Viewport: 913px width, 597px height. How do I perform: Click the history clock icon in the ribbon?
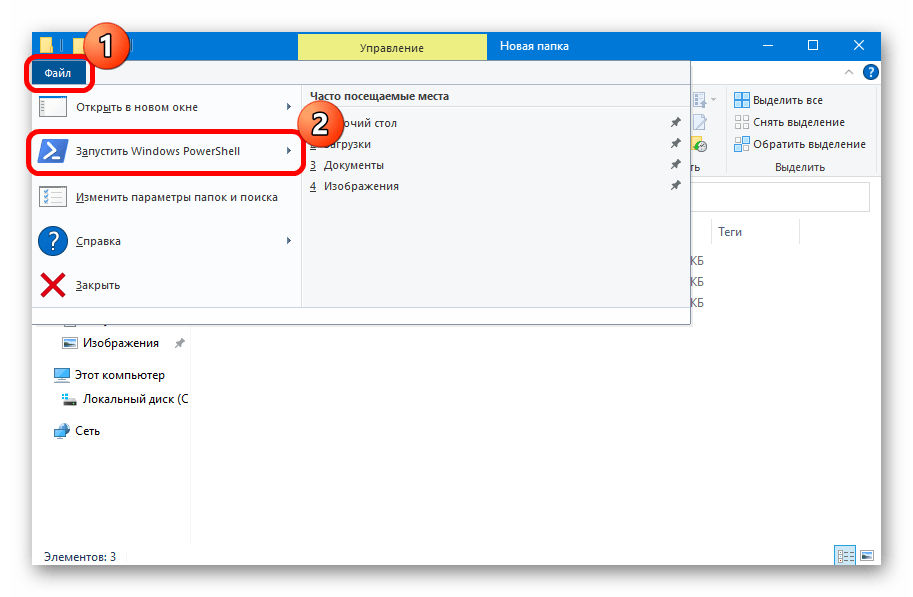tap(699, 144)
